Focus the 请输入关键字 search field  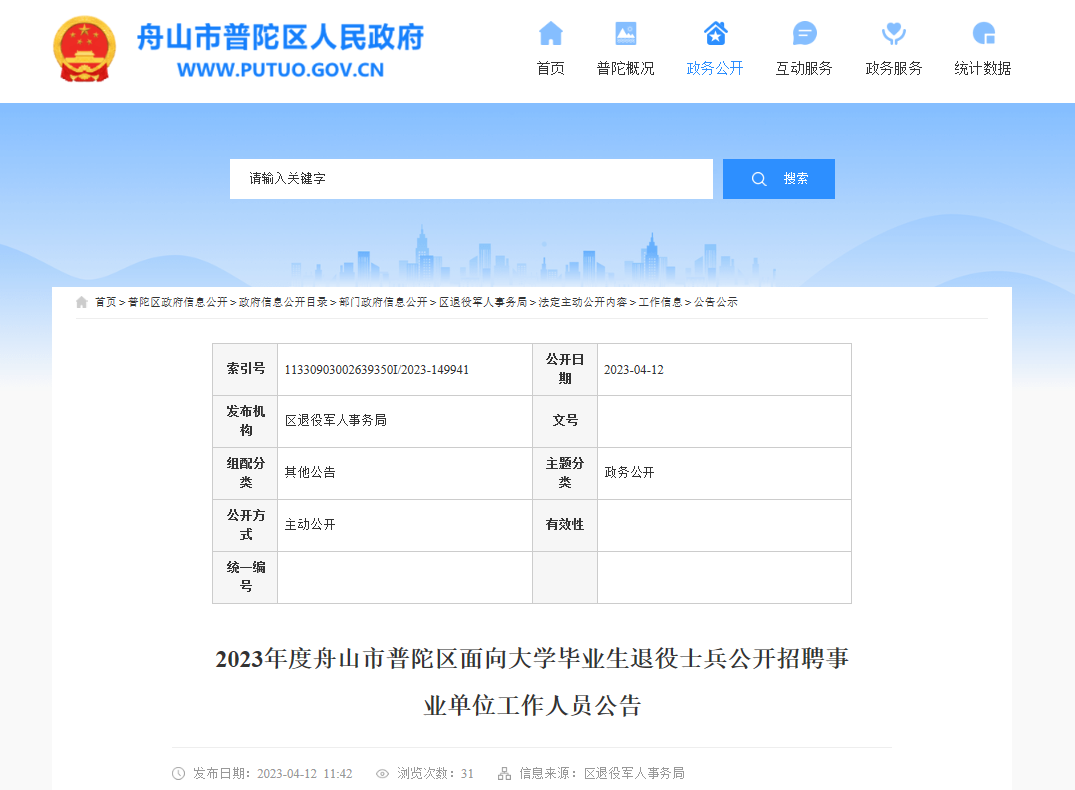coord(471,179)
